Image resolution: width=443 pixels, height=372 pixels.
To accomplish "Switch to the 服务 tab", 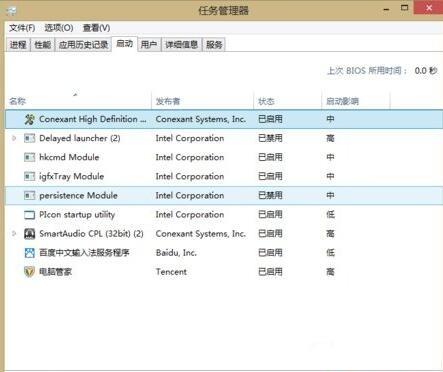I will point(214,45).
